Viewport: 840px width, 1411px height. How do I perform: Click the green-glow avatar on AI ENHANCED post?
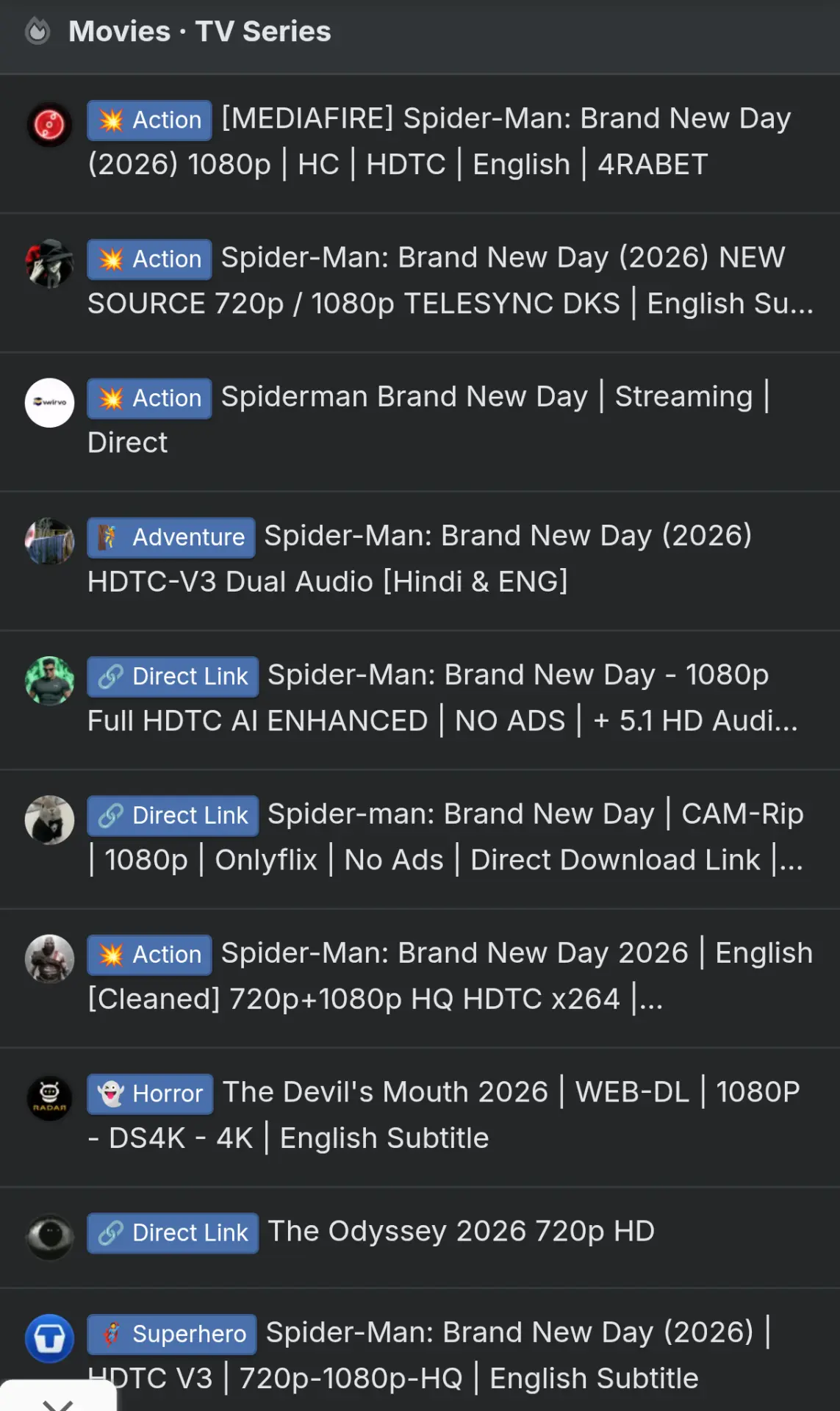click(x=49, y=681)
